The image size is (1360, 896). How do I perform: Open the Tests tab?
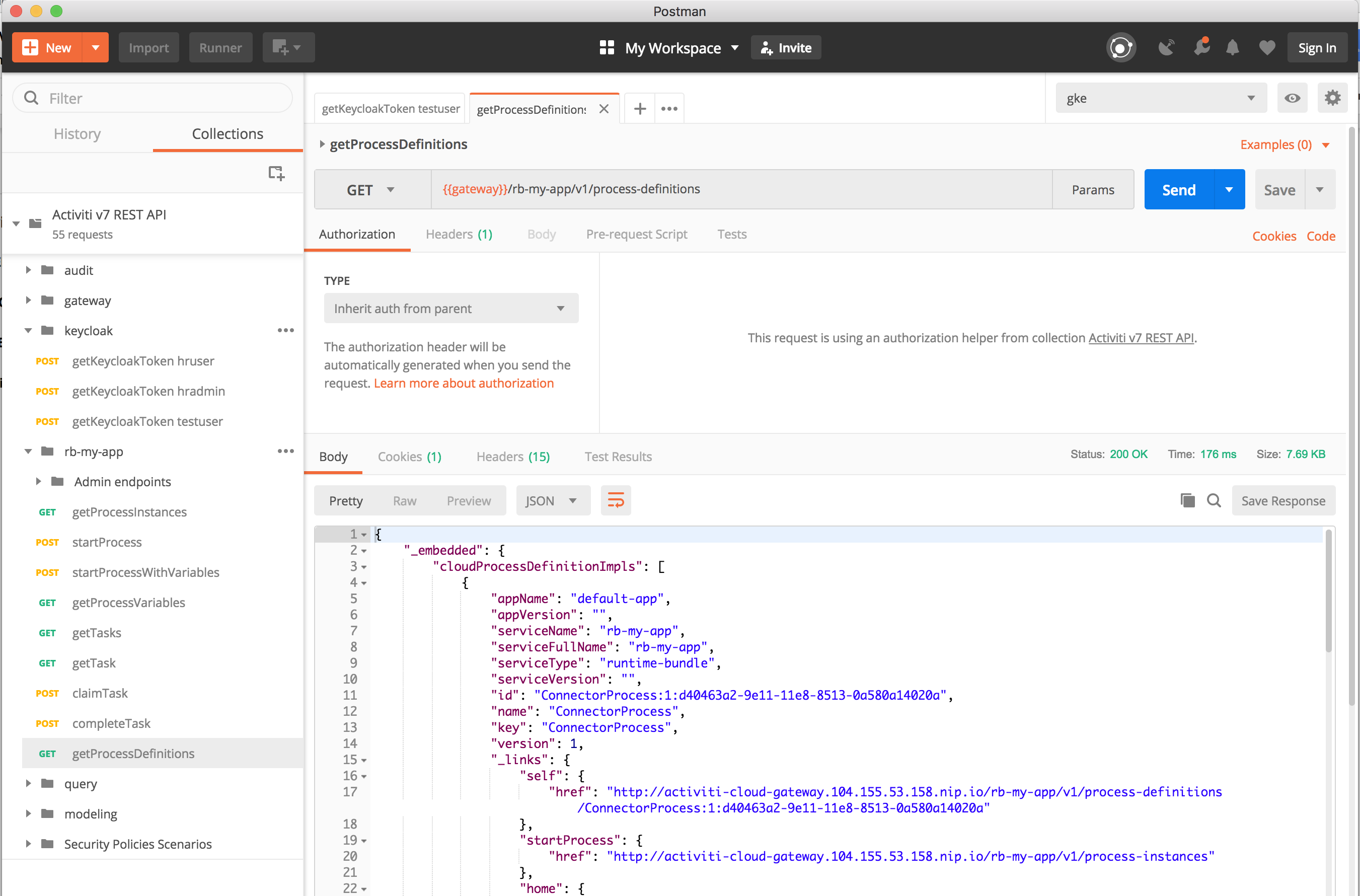click(x=732, y=234)
